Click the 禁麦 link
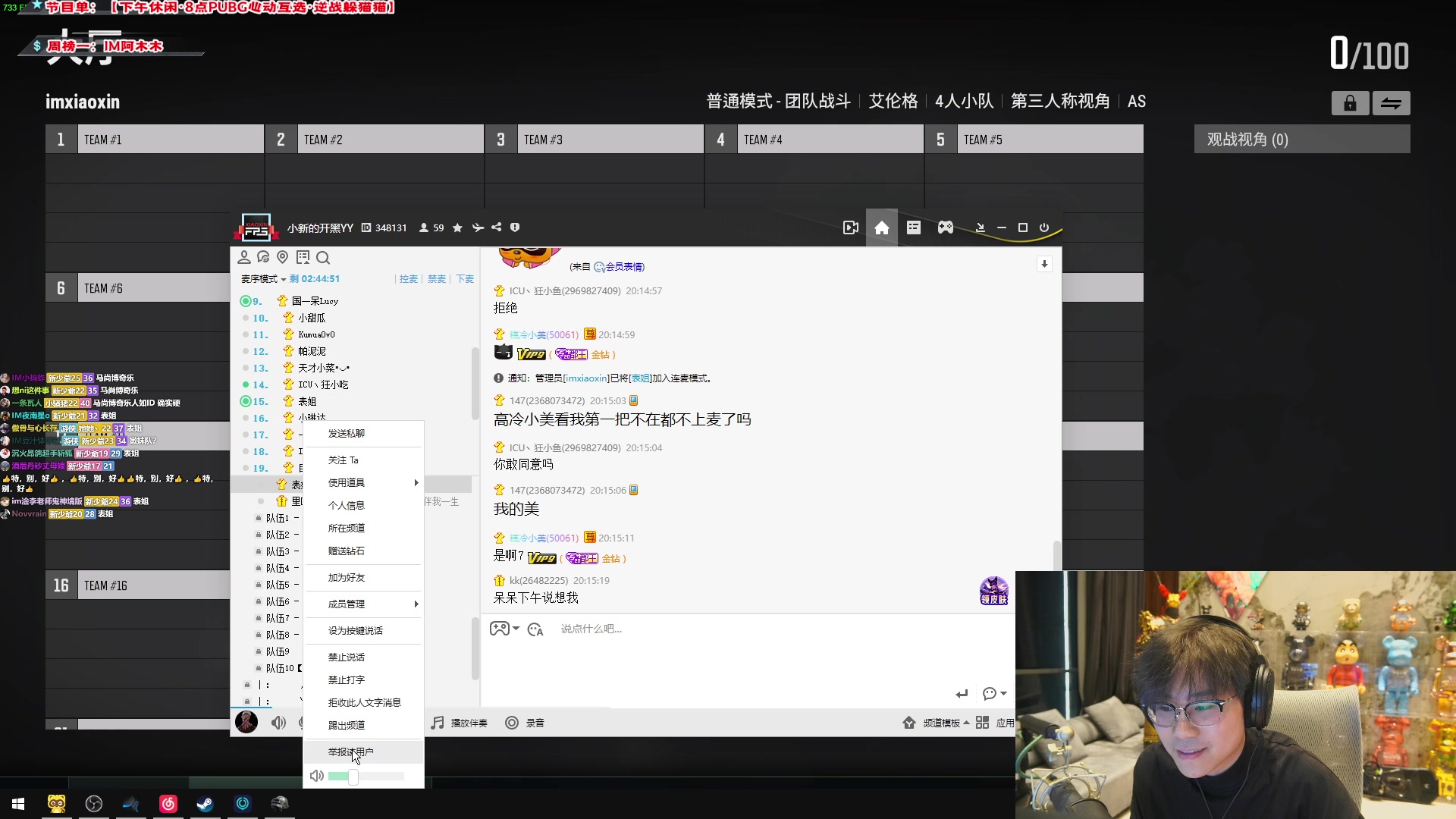Image resolution: width=1456 pixels, height=819 pixels. 437,279
